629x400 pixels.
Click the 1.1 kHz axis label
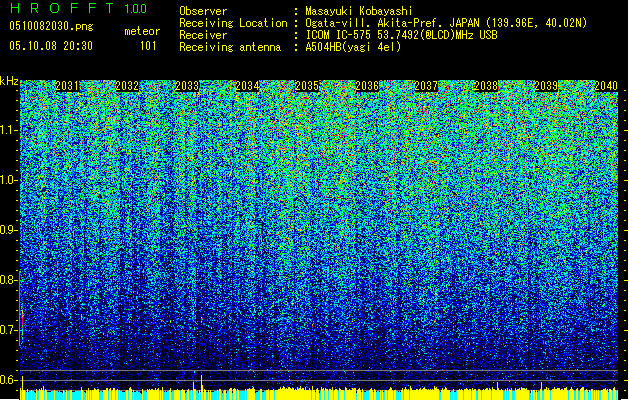pos(9,129)
